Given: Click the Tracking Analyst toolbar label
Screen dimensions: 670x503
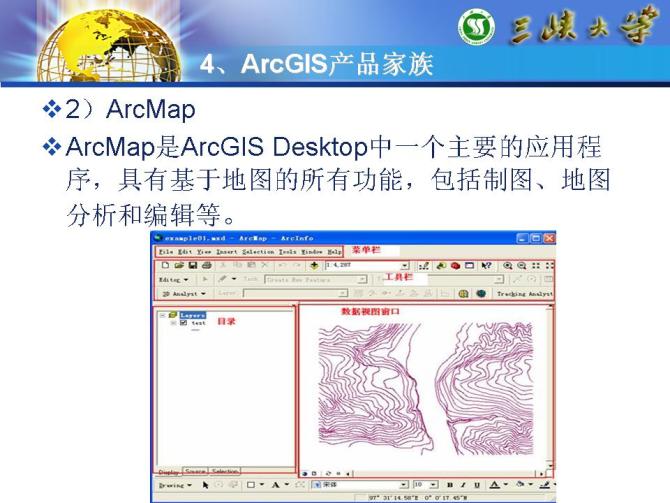Looking at the screenshot, I should pyautogui.click(x=525, y=294).
